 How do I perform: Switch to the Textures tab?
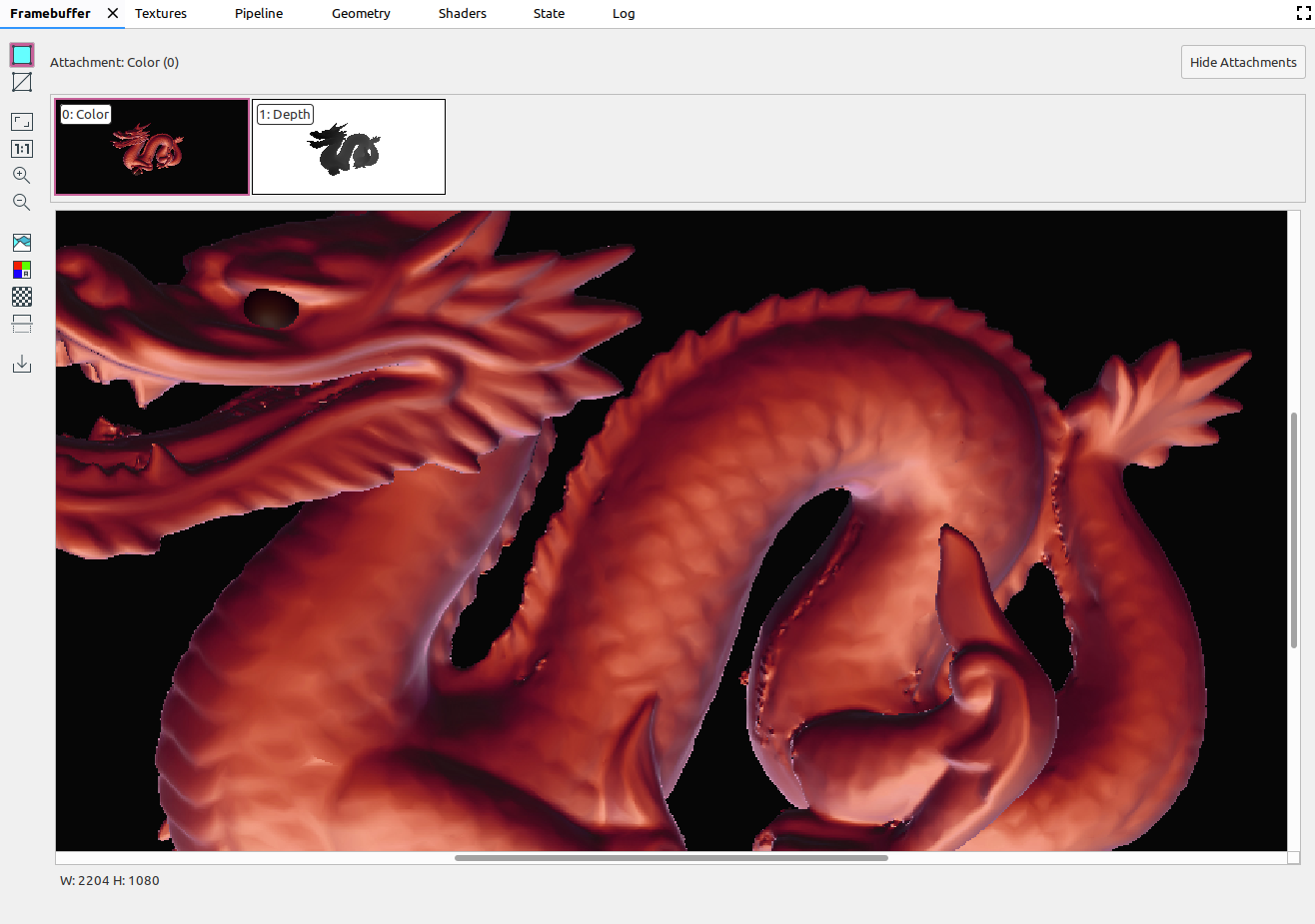tap(161, 14)
